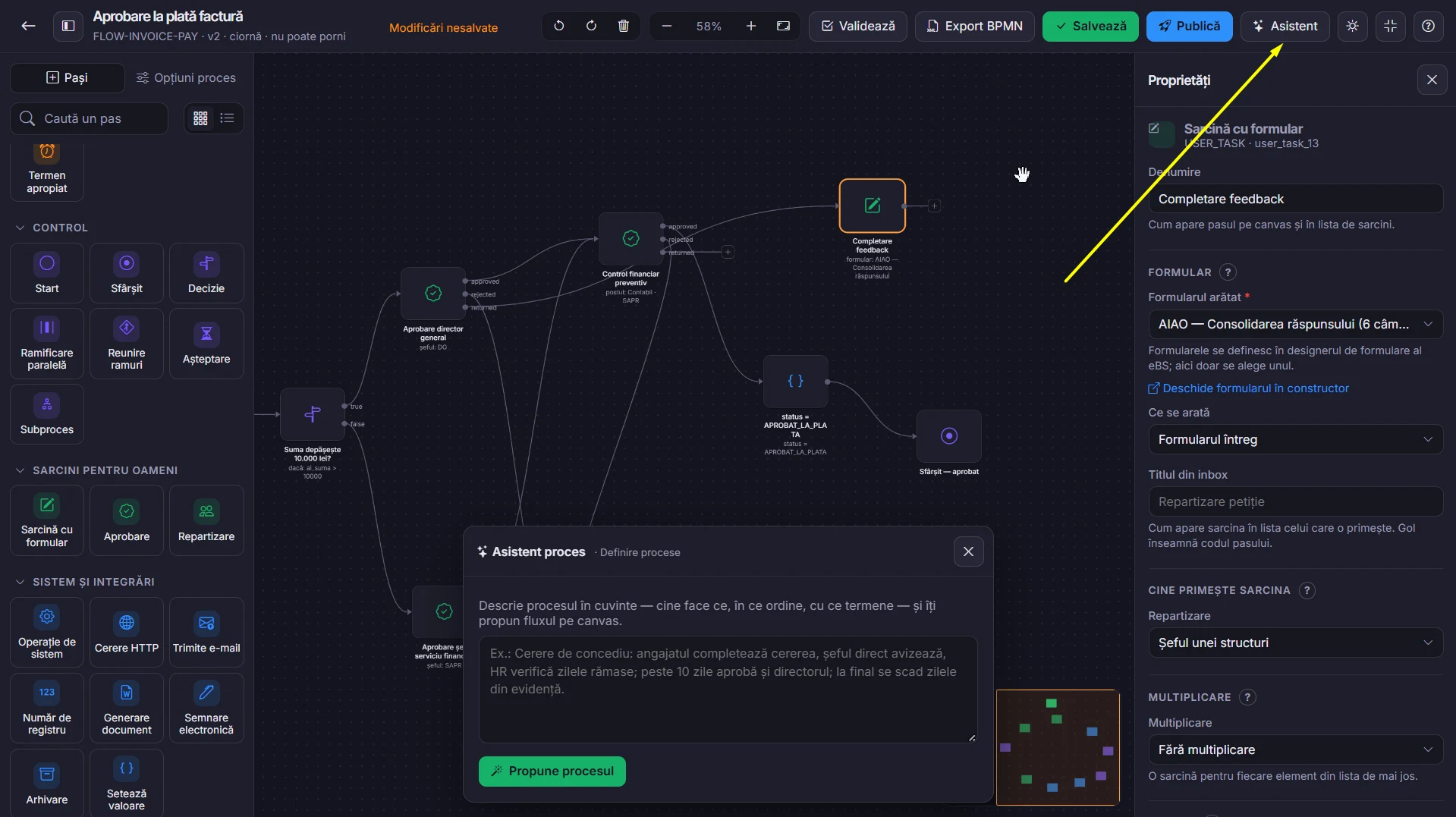Collapse SISTEM ȘI INTEGRĂRI section
The image size is (1456, 817).
(x=85, y=582)
